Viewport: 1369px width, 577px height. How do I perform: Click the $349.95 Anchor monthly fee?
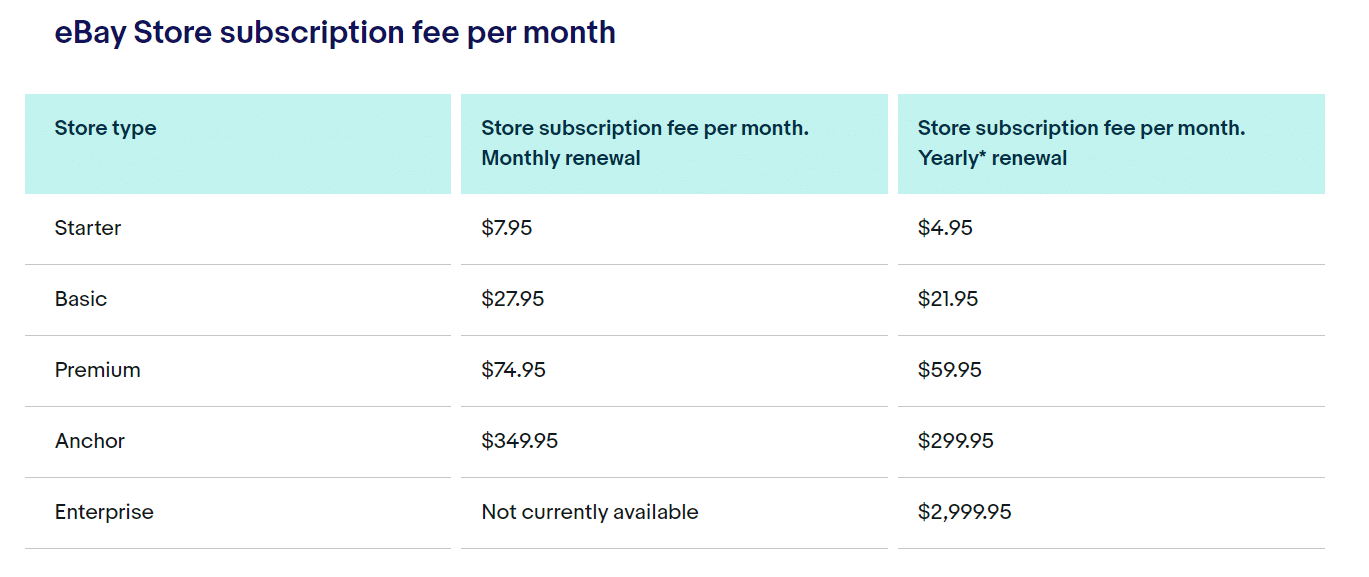[520, 441]
